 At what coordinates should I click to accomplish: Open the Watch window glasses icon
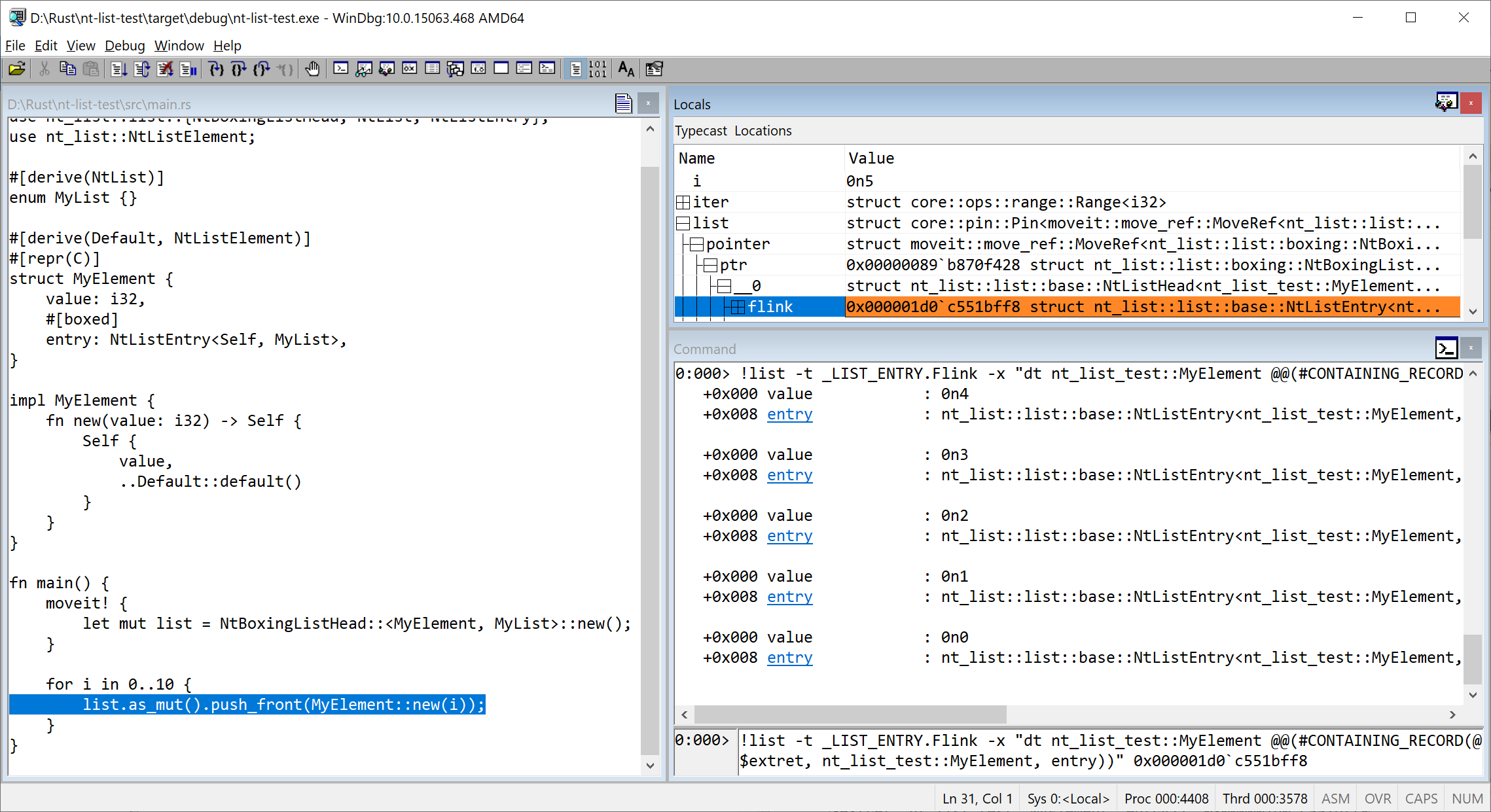pyautogui.click(x=364, y=69)
